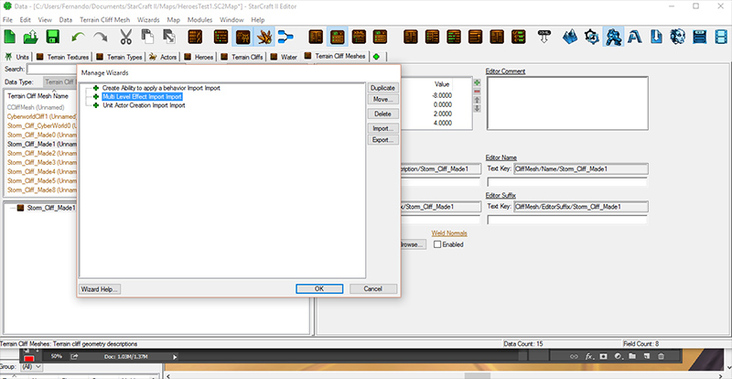Open the Text module letter A icon
Image resolution: width=732 pixels, height=379 pixels.
click(634, 36)
